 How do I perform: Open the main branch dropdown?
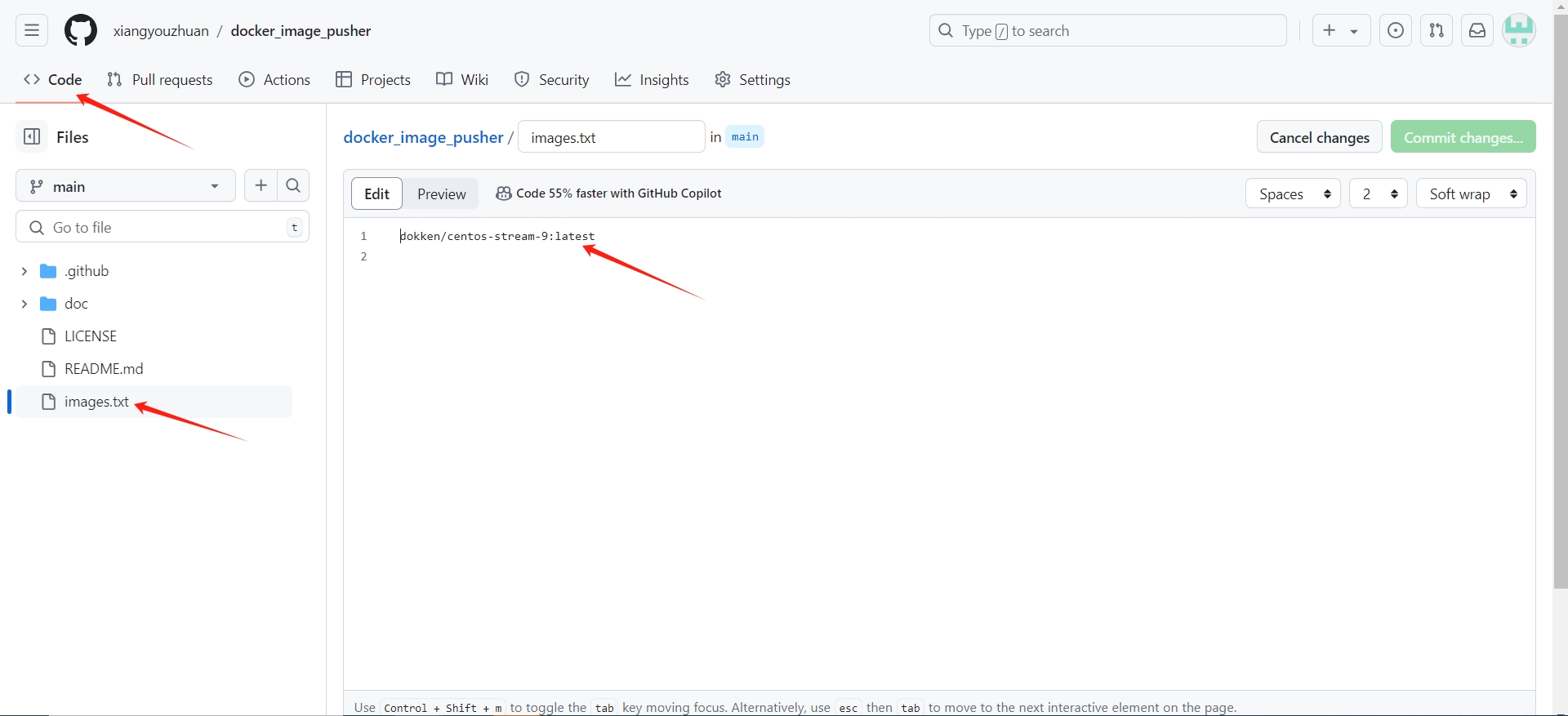pos(125,186)
